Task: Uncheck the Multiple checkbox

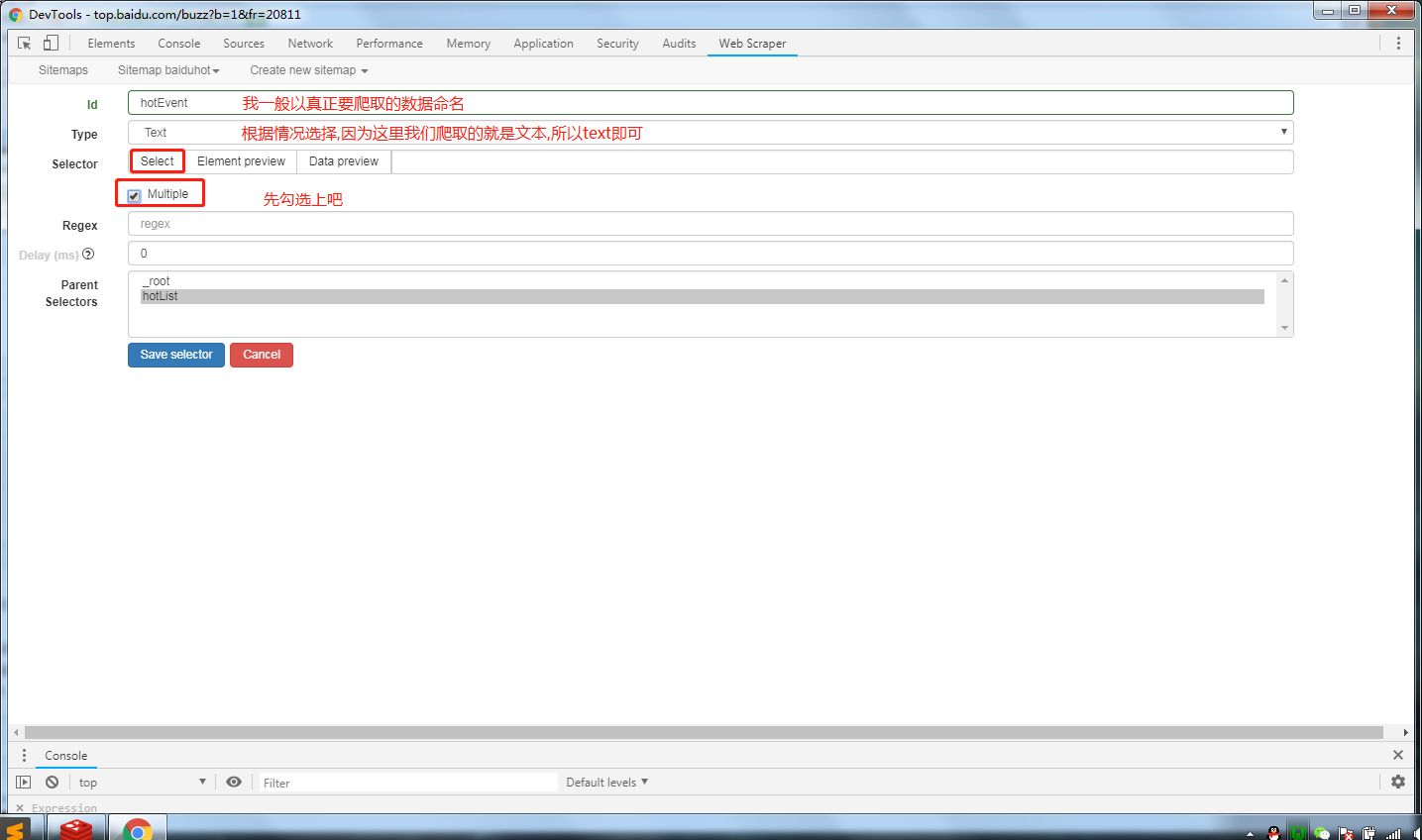Action: click(135, 195)
